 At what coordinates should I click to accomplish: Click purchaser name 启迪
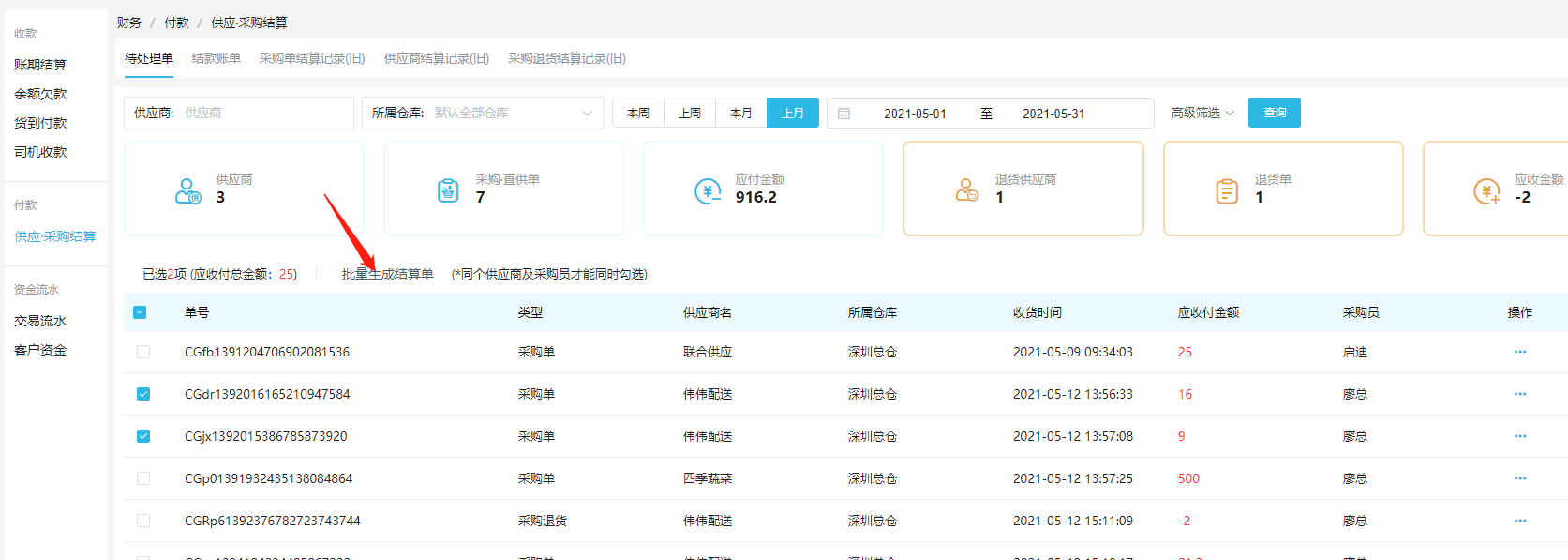click(x=1355, y=352)
